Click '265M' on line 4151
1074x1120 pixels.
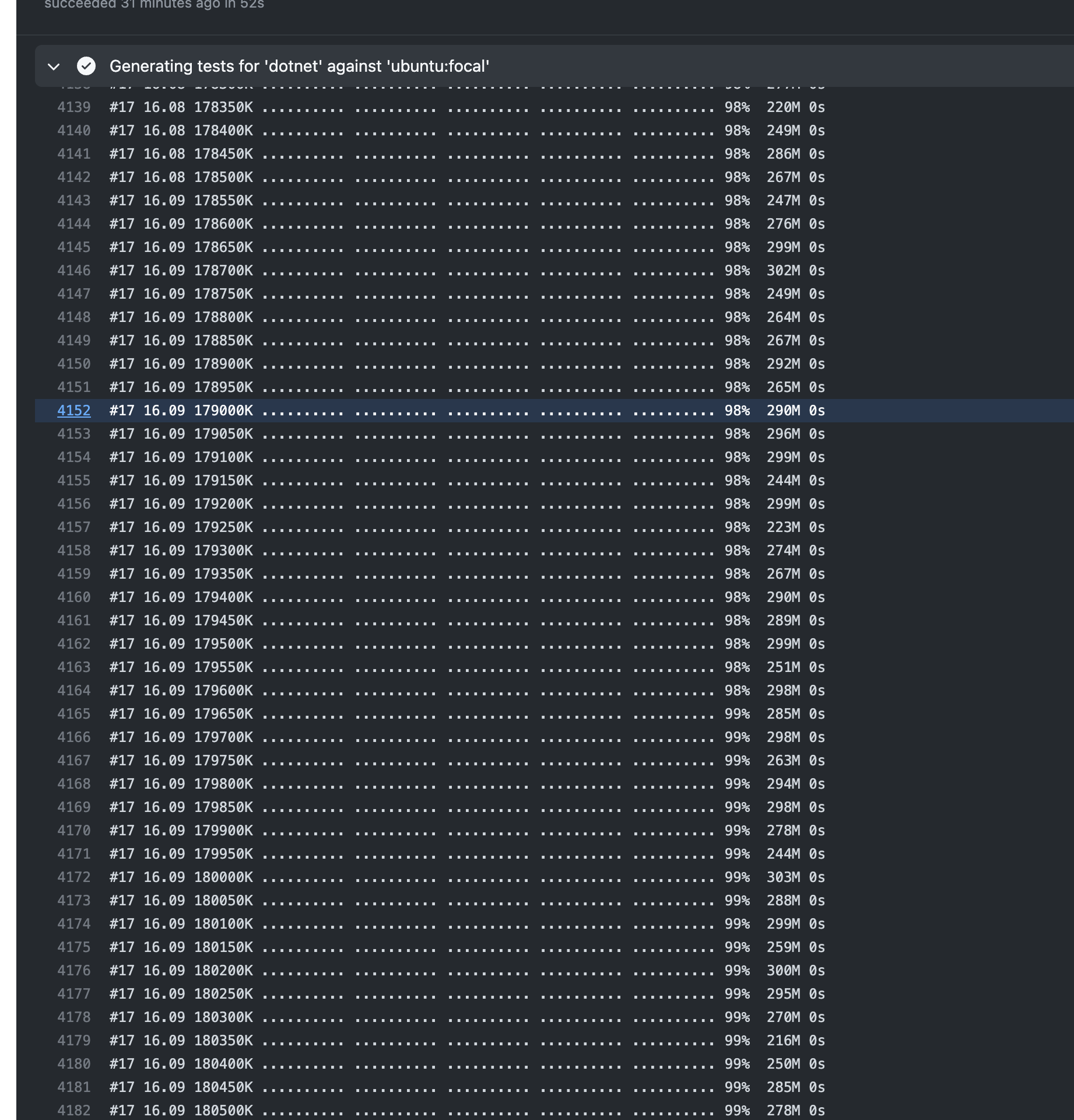tap(783, 387)
